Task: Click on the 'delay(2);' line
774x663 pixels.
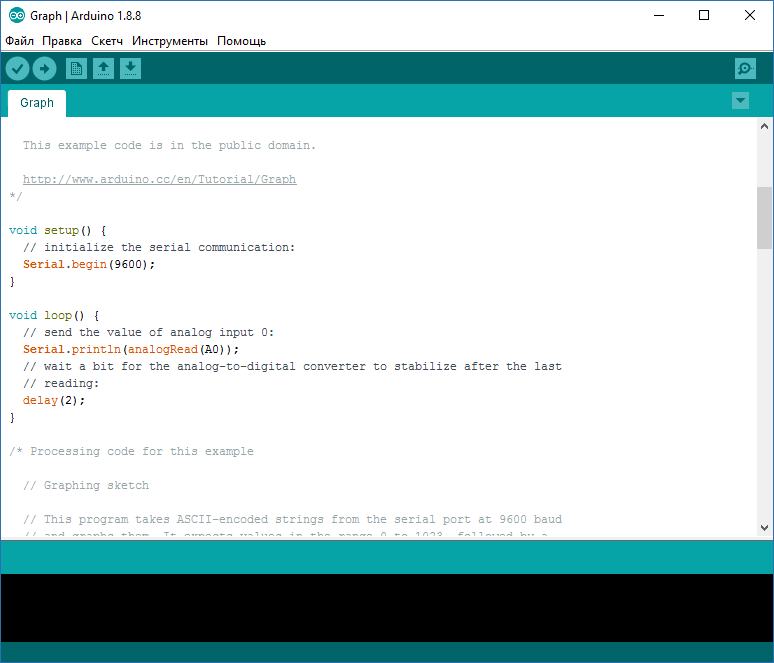Action: click(54, 400)
